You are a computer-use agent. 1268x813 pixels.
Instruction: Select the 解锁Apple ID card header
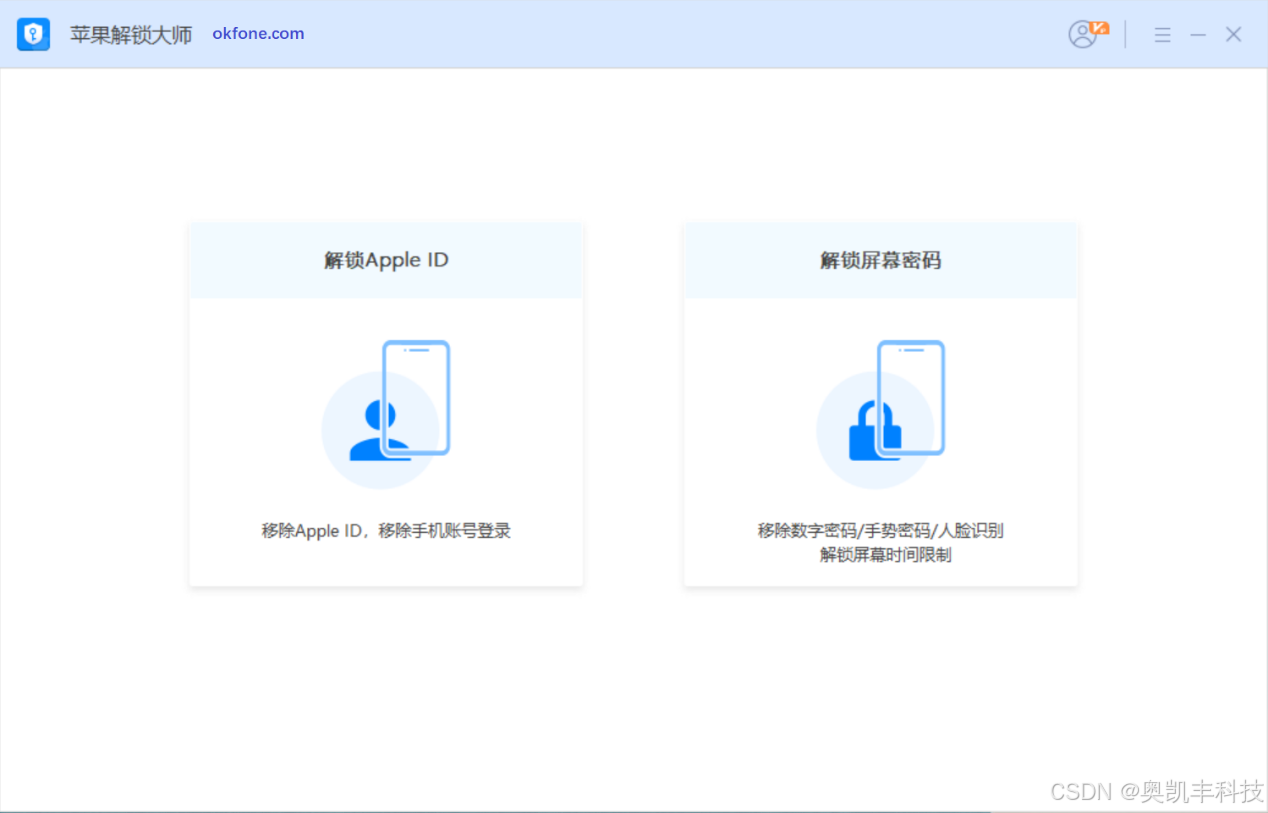click(386, 260)
